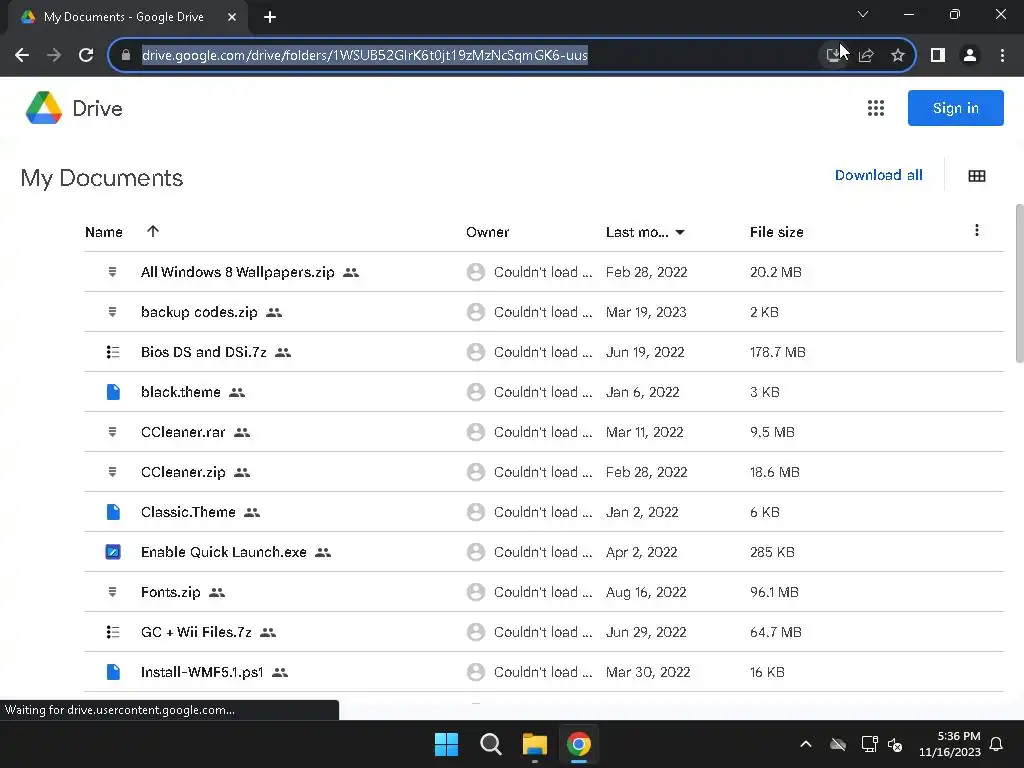The image size is (1024, 768).
Task: Open the file list more options menu
Action: (x=976, y=230)
